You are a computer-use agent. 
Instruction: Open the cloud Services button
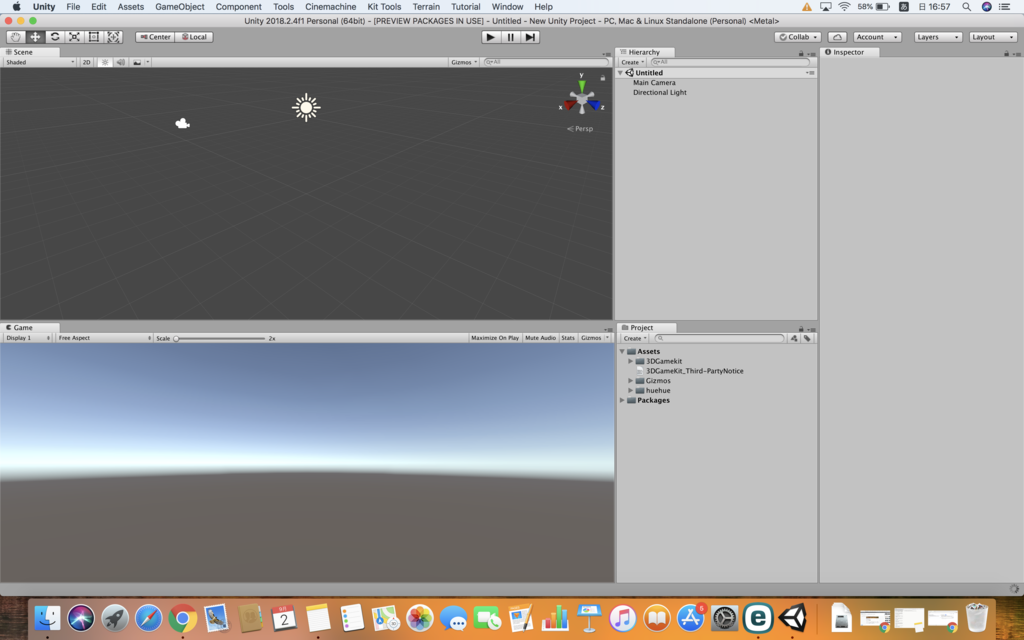[x=837, y=37]
